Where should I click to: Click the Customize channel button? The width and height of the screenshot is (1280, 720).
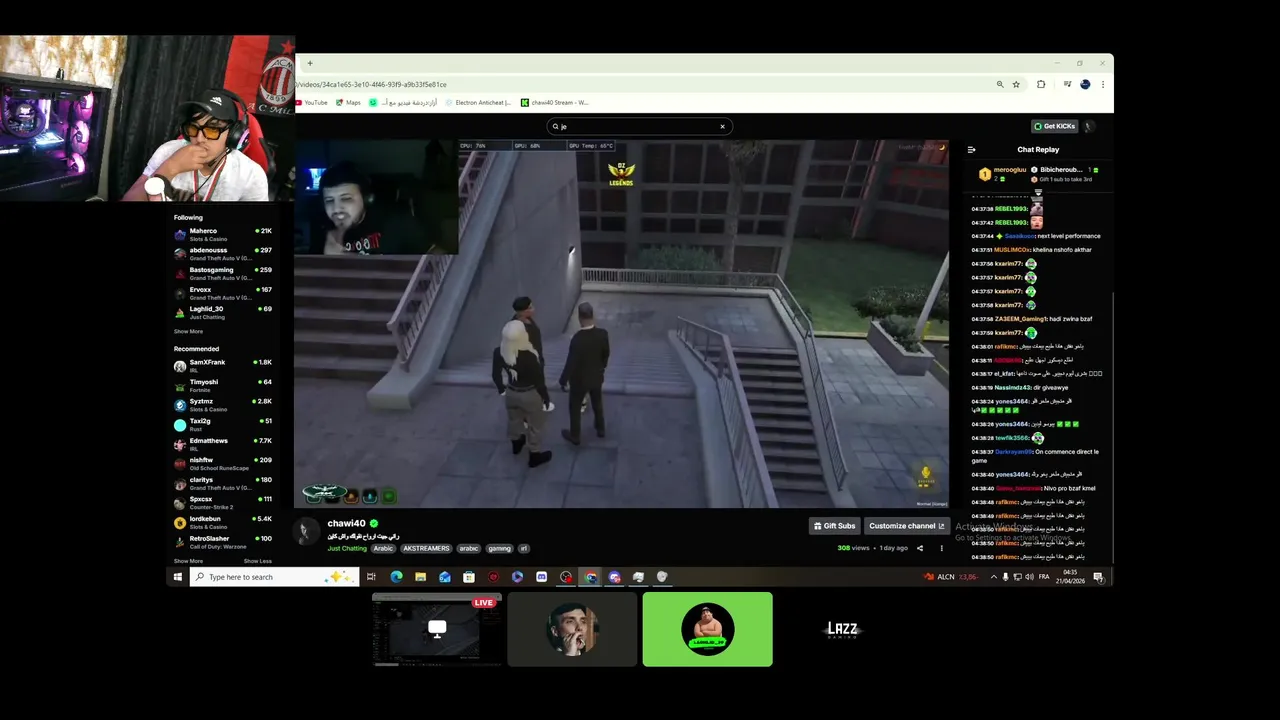[x=906, y=526]
